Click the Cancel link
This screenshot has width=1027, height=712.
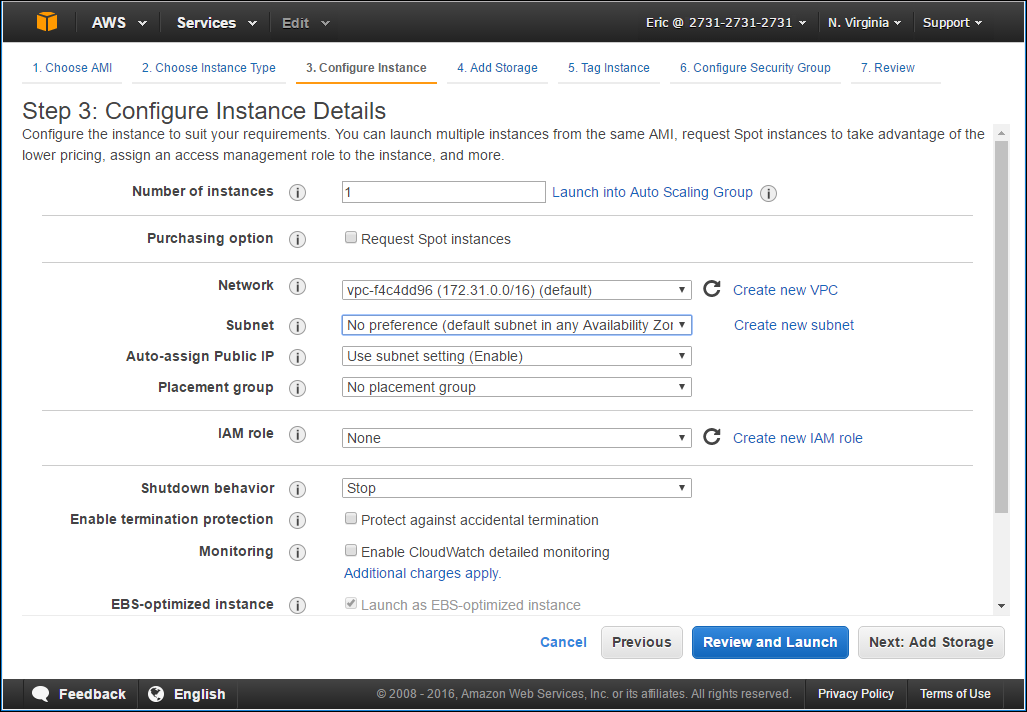pyautogui.click(x=563, y=643)
